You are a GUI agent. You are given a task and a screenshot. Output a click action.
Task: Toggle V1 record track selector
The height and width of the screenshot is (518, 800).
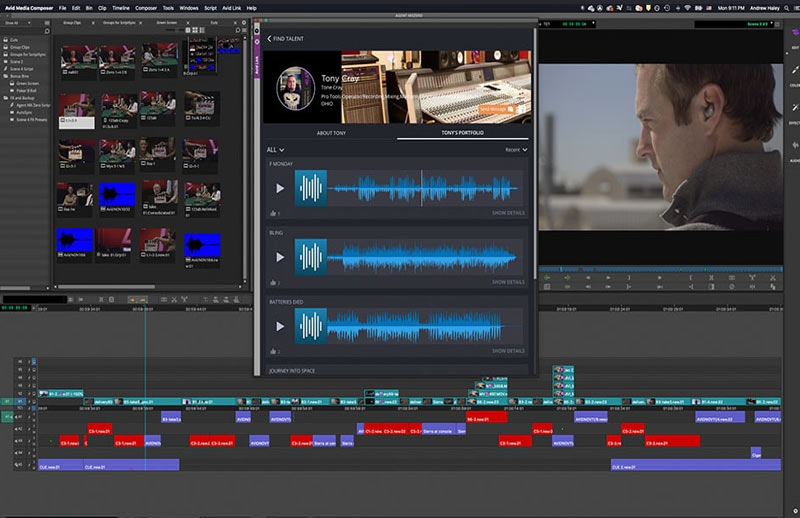tap(19, 401)
